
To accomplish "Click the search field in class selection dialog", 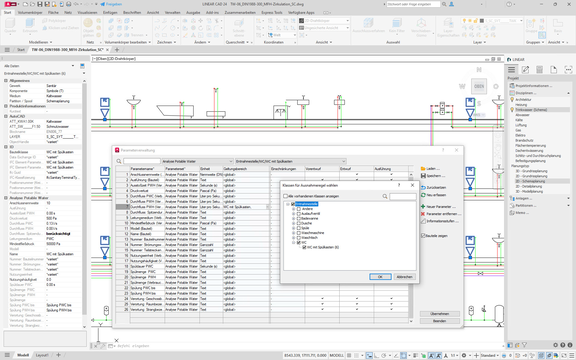I will click(x=403, y=197).
